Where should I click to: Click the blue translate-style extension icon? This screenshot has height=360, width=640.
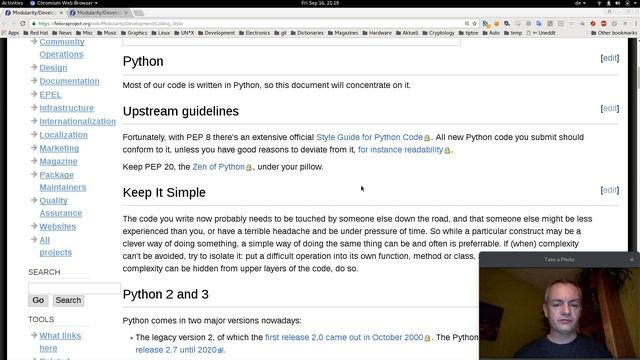[539, 24]
